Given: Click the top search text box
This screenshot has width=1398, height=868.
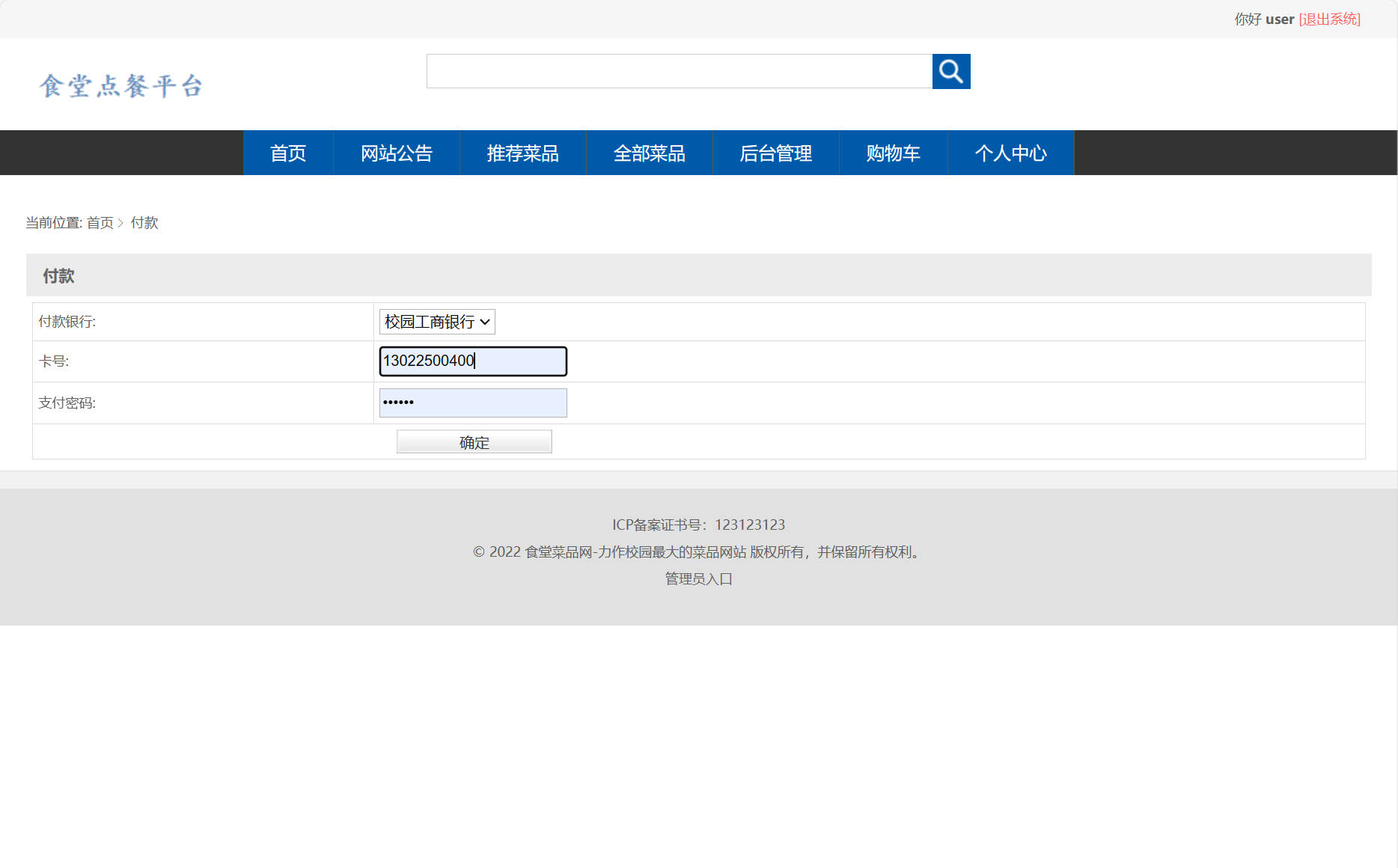Looking at the screenshot, I should 679,71.
